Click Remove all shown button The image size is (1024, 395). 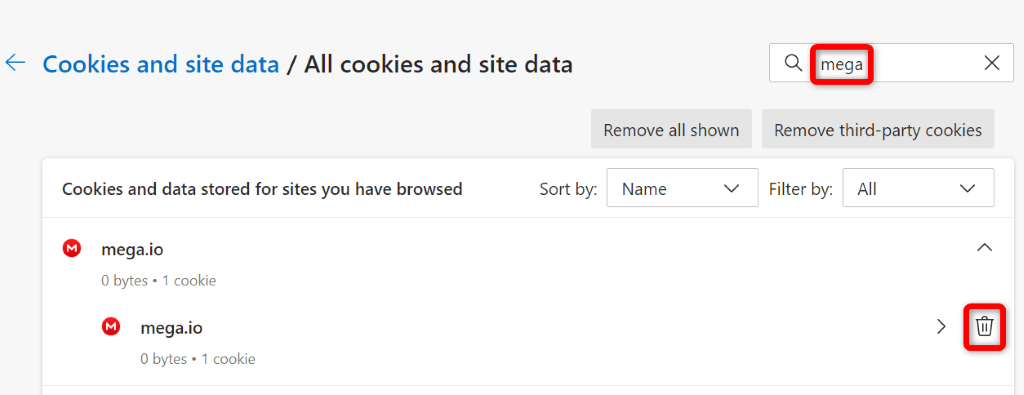(671, 129)
